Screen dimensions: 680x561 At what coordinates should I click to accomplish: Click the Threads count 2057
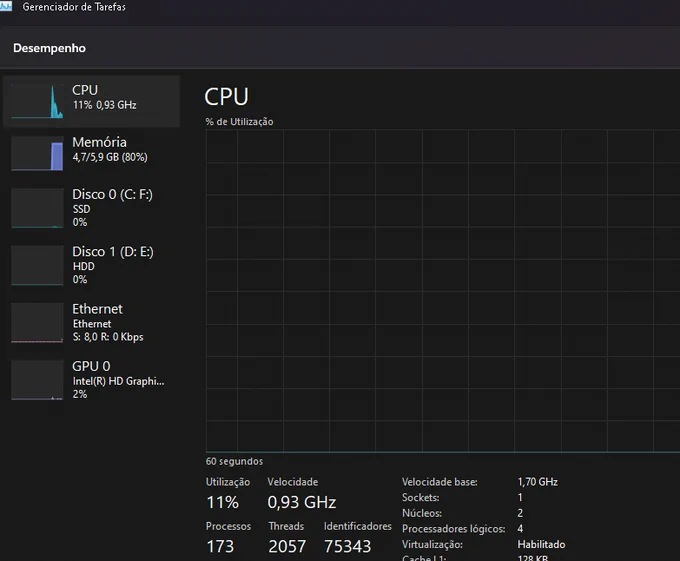click(287, 546)
